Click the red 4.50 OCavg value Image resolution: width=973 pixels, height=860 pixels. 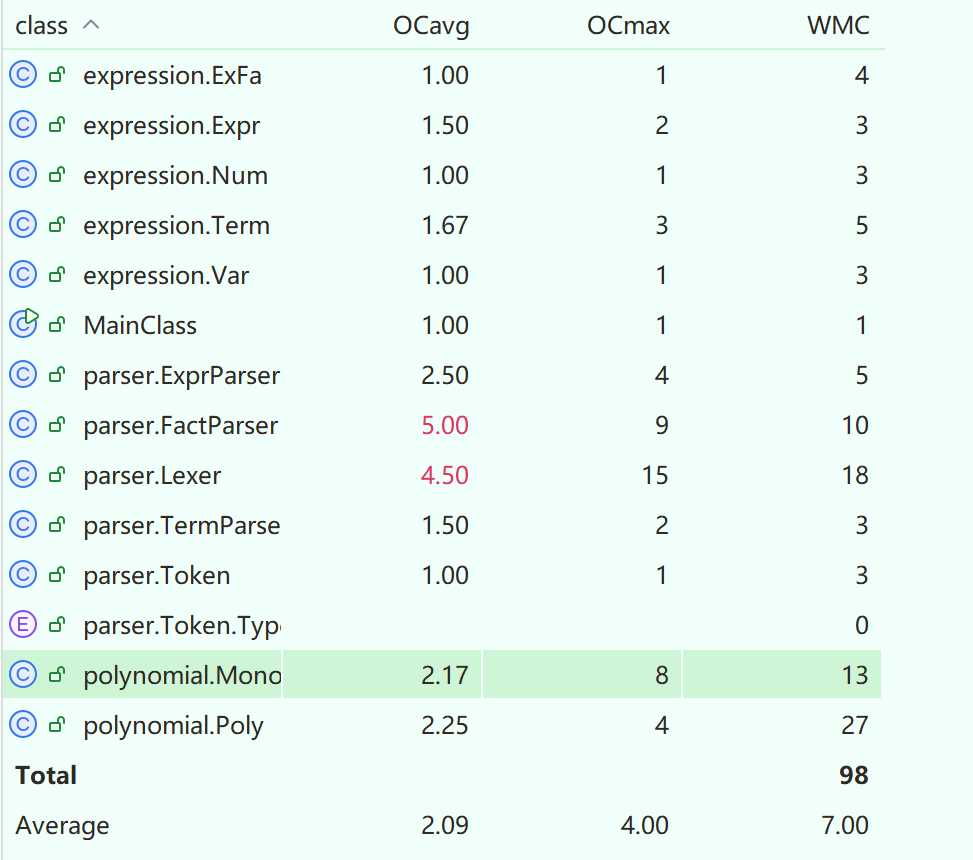(445, 475)
